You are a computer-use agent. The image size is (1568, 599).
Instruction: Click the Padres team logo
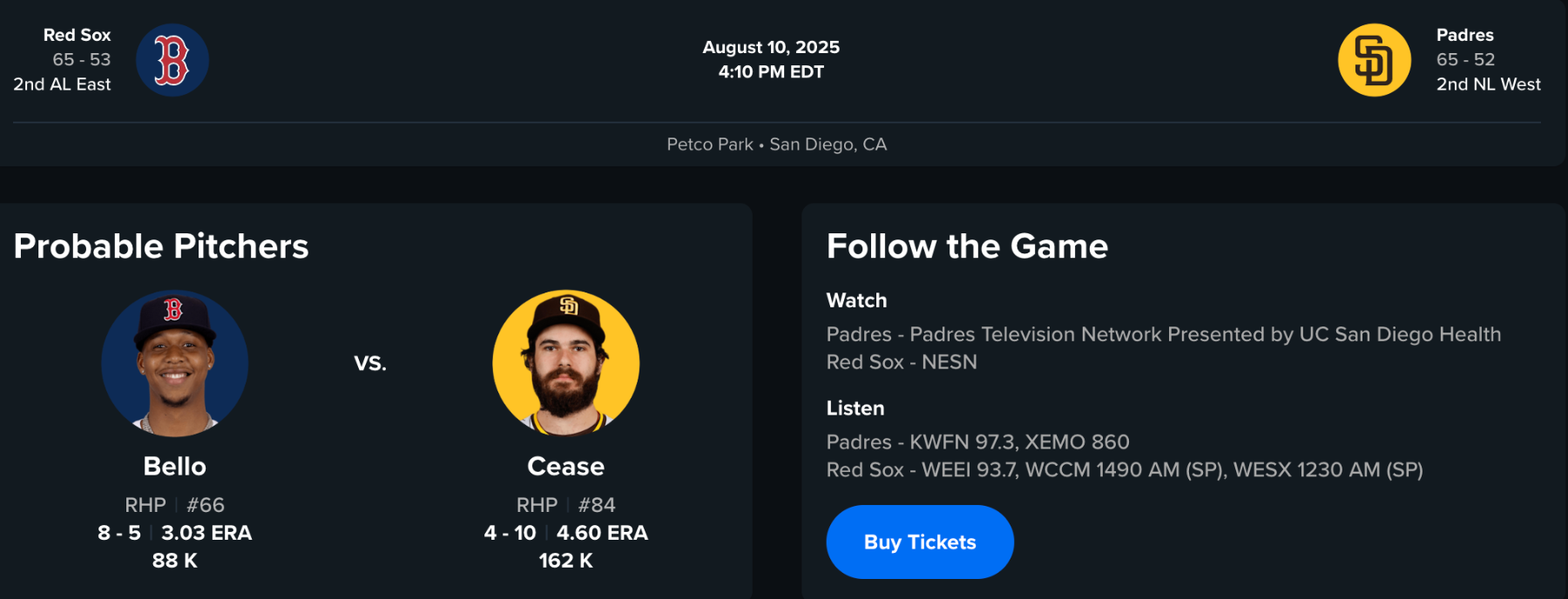tap(1374, 60)
